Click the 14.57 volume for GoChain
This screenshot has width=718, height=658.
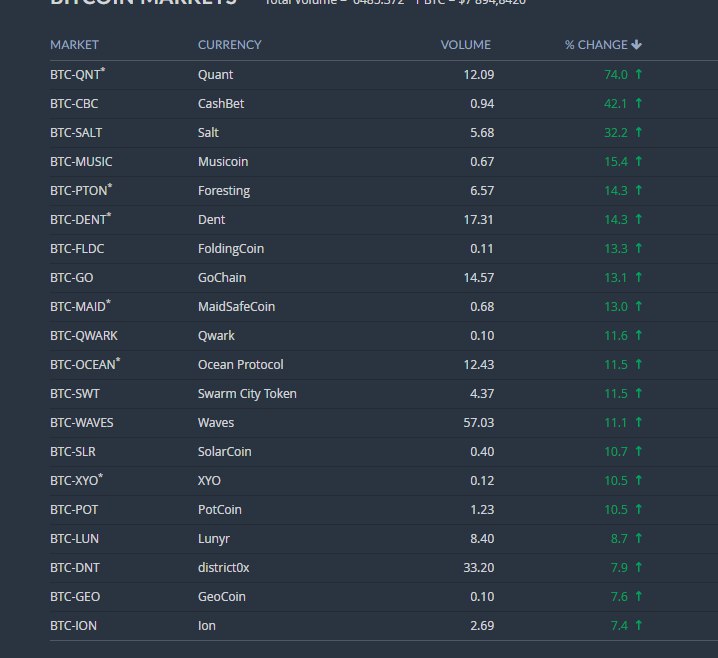479,277
